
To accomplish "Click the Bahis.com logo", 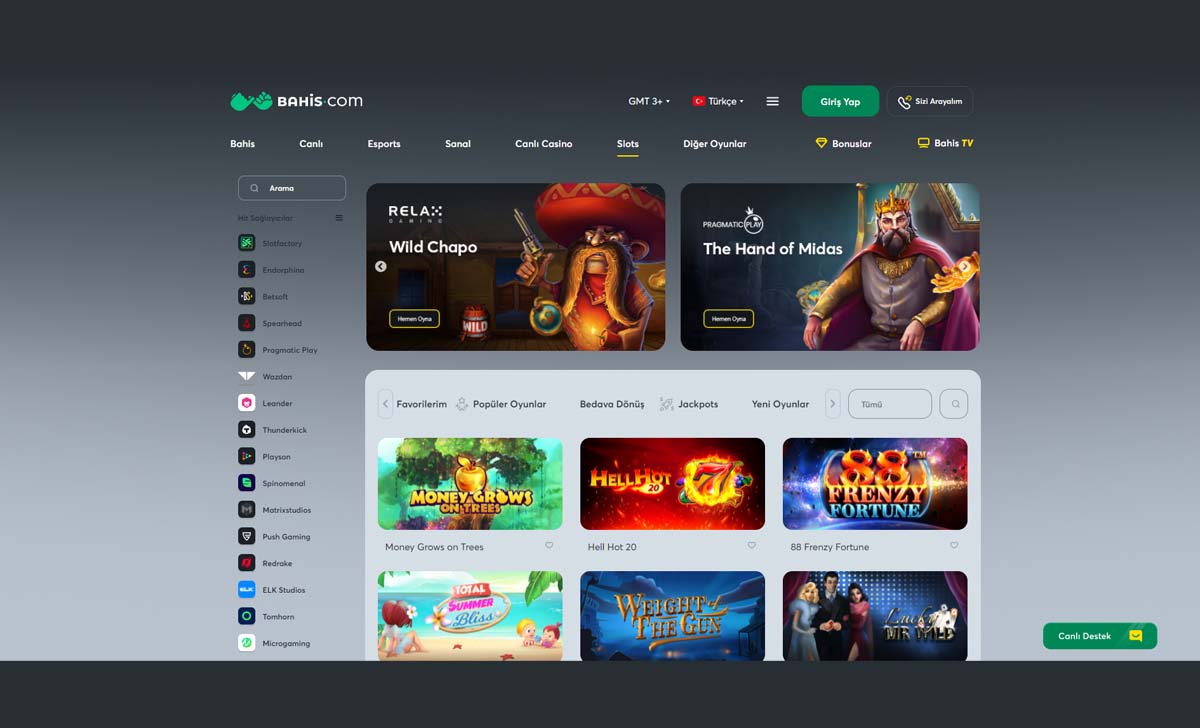I will click(296, 101).
